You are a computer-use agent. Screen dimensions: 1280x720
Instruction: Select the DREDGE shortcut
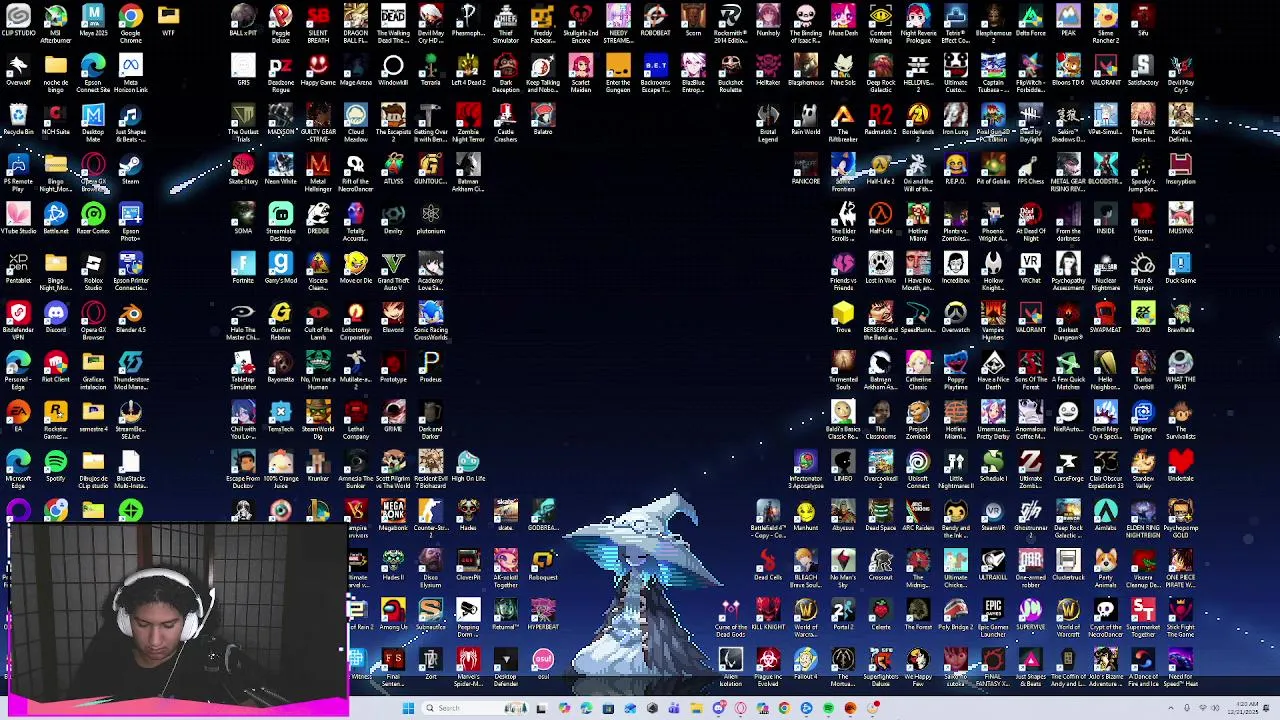[318, 219]
